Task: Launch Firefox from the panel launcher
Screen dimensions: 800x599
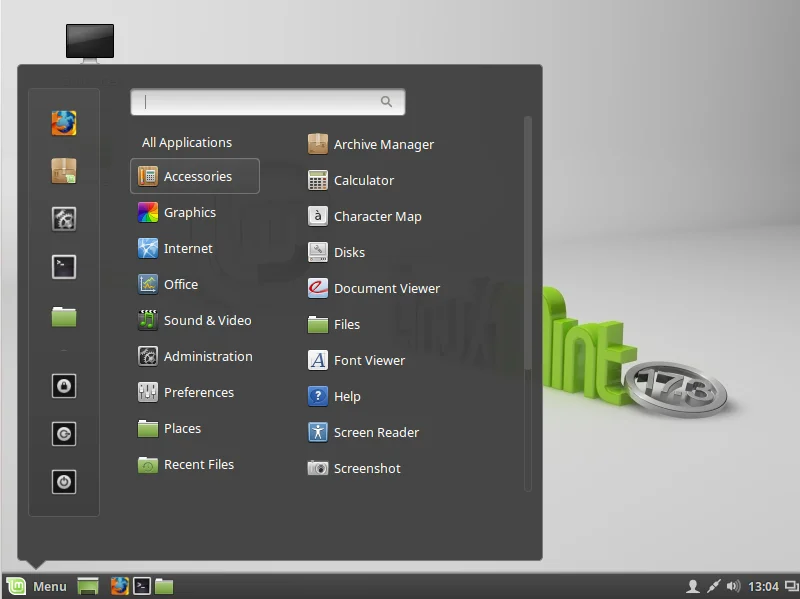Action: point(120,586)
